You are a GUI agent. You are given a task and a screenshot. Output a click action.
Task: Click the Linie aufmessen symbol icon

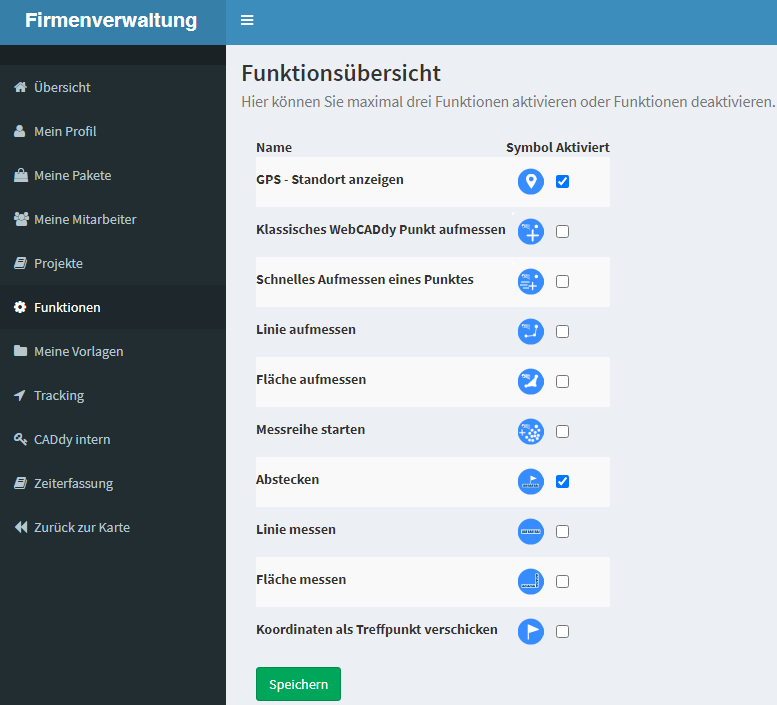[x=531, y=332]
